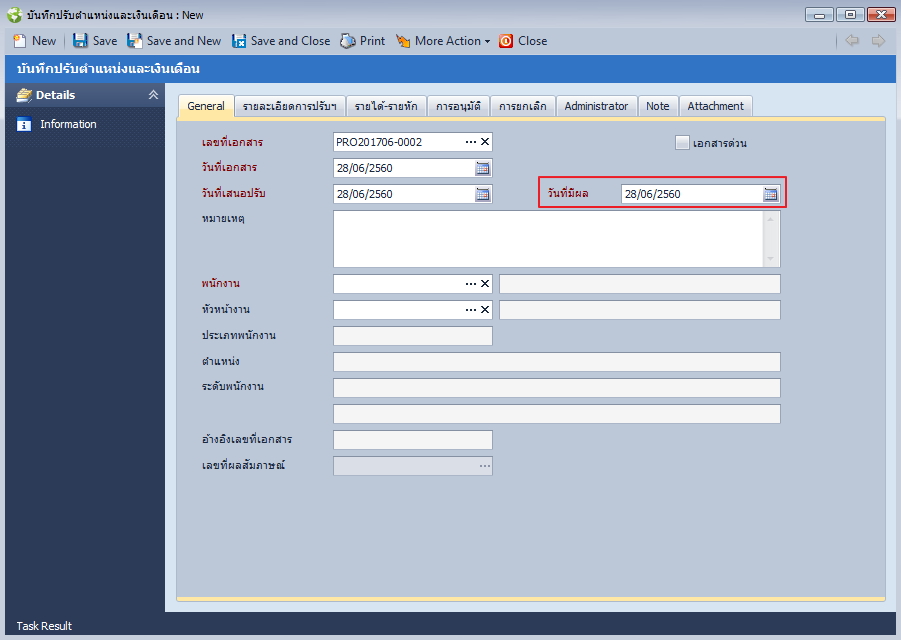Clear หัวหน้างาน field with X icon
The width and height of the screenshot is (901, 640).
[485, 310]
